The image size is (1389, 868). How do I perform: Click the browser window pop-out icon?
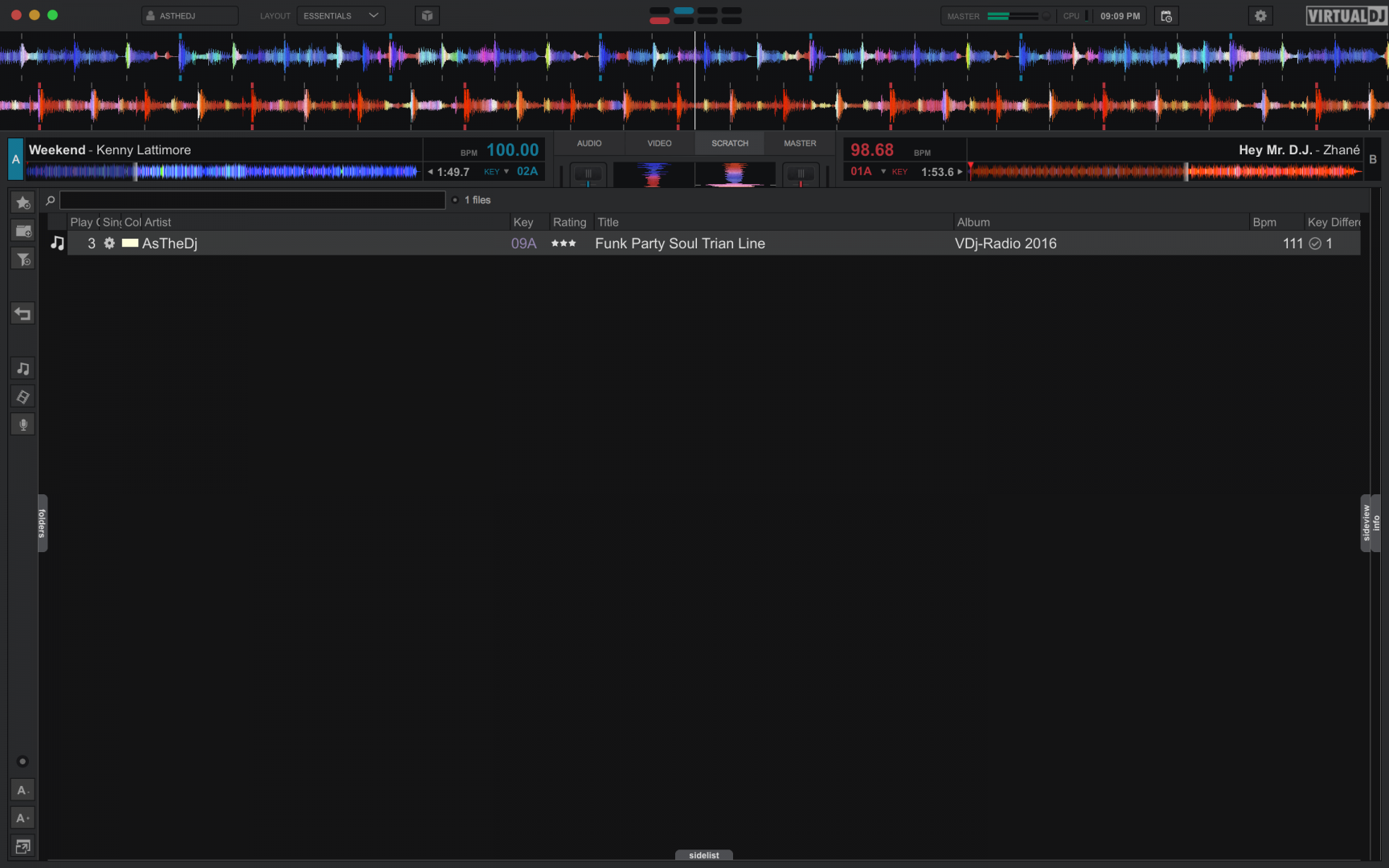[x=23, y=846]
